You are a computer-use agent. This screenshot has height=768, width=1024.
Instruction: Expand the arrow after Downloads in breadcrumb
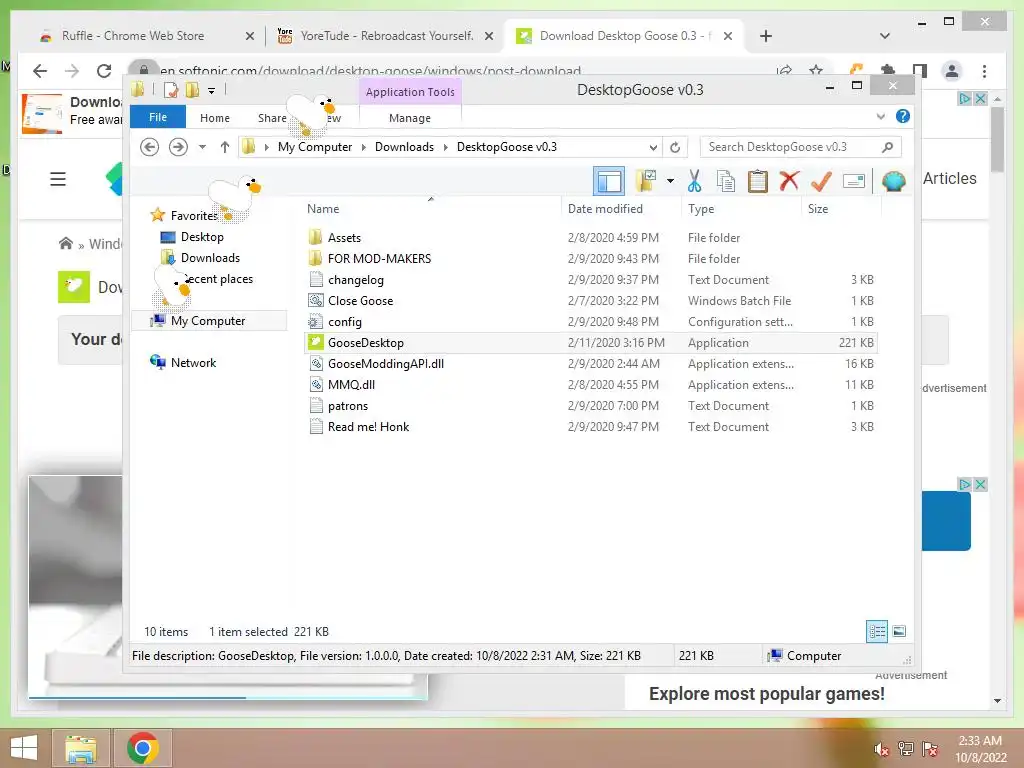[x=445, y=147]
